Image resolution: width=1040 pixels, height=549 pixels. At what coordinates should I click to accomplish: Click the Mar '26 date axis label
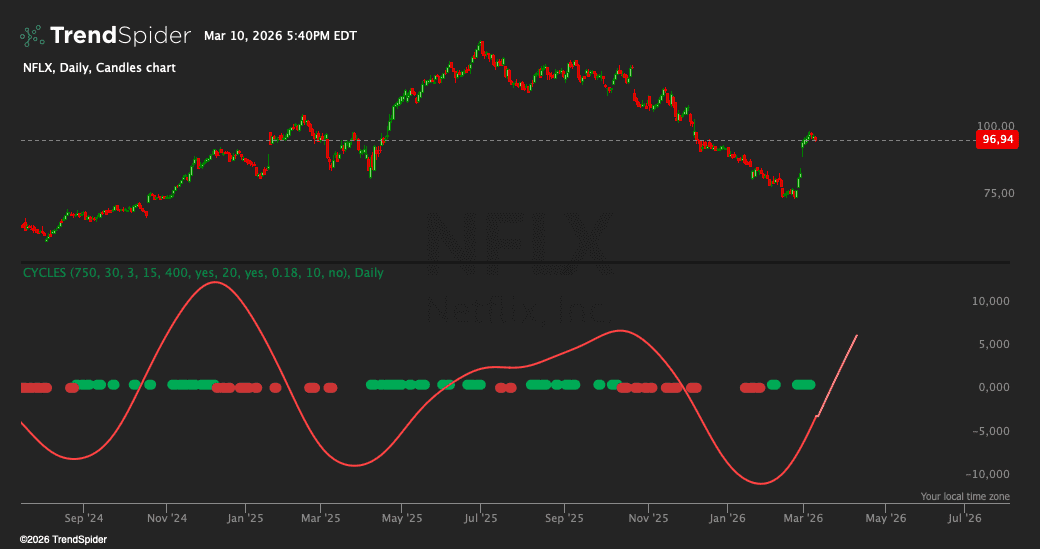point(803,518)
